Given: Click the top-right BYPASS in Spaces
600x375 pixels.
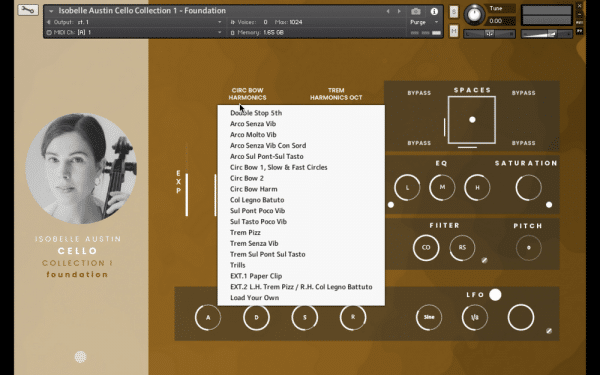Looking at the screenshot, I should click(x=523, y=93).
